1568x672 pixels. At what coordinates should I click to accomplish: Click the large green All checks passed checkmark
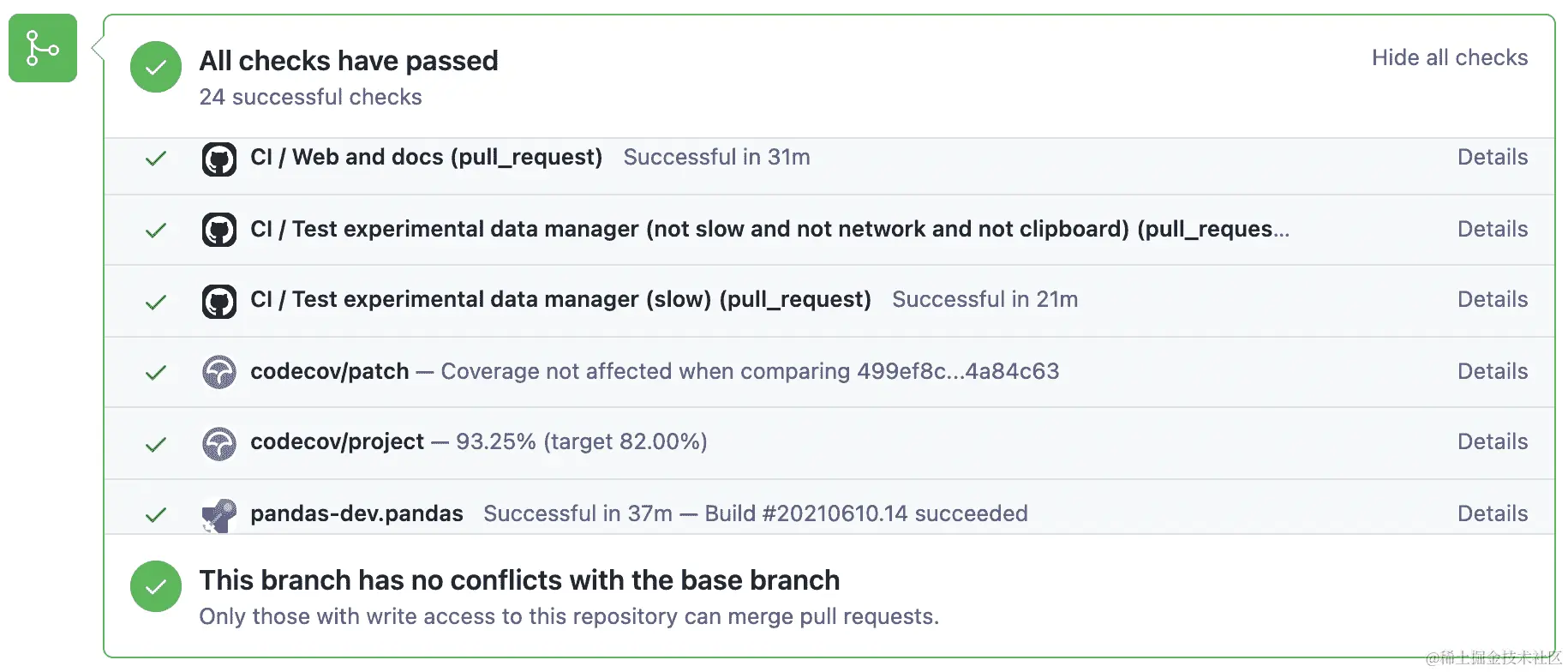click(156, 67)
